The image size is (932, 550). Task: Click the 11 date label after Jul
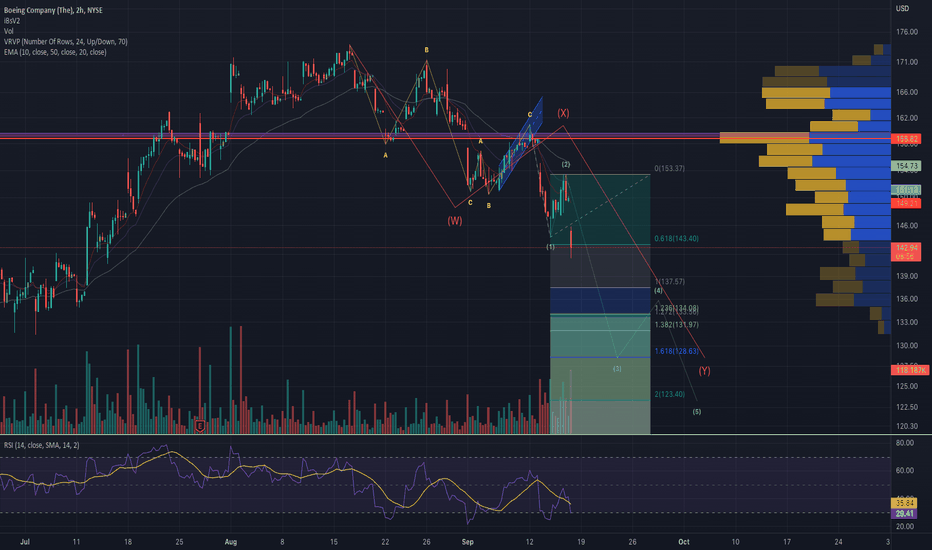coord(76,542)
